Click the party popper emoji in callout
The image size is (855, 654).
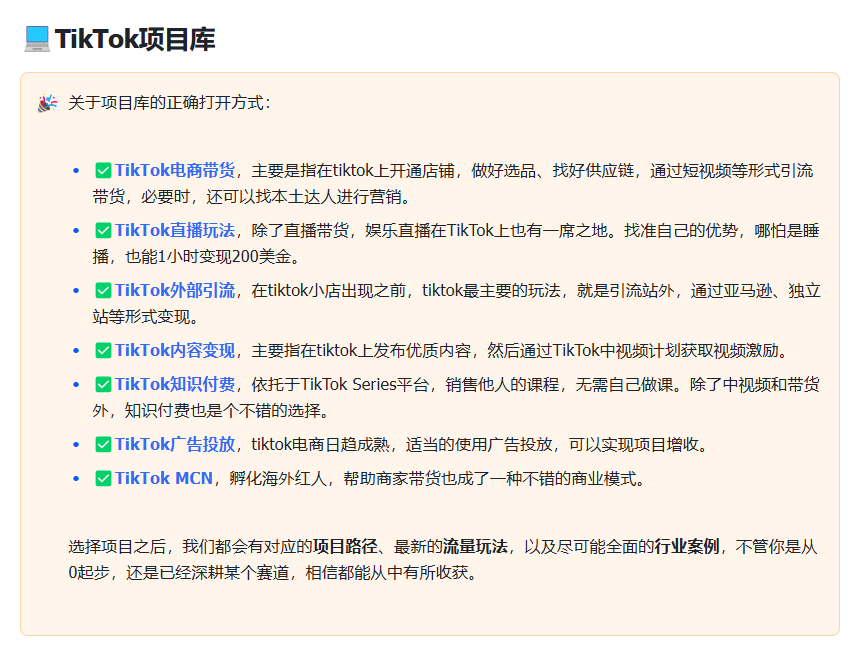pyautogui.click(x=47, y=103)
